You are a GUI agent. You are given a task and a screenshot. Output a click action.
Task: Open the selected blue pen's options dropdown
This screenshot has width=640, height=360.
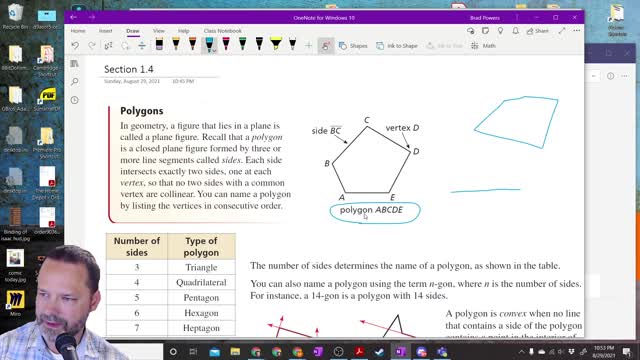click(213, 51)
